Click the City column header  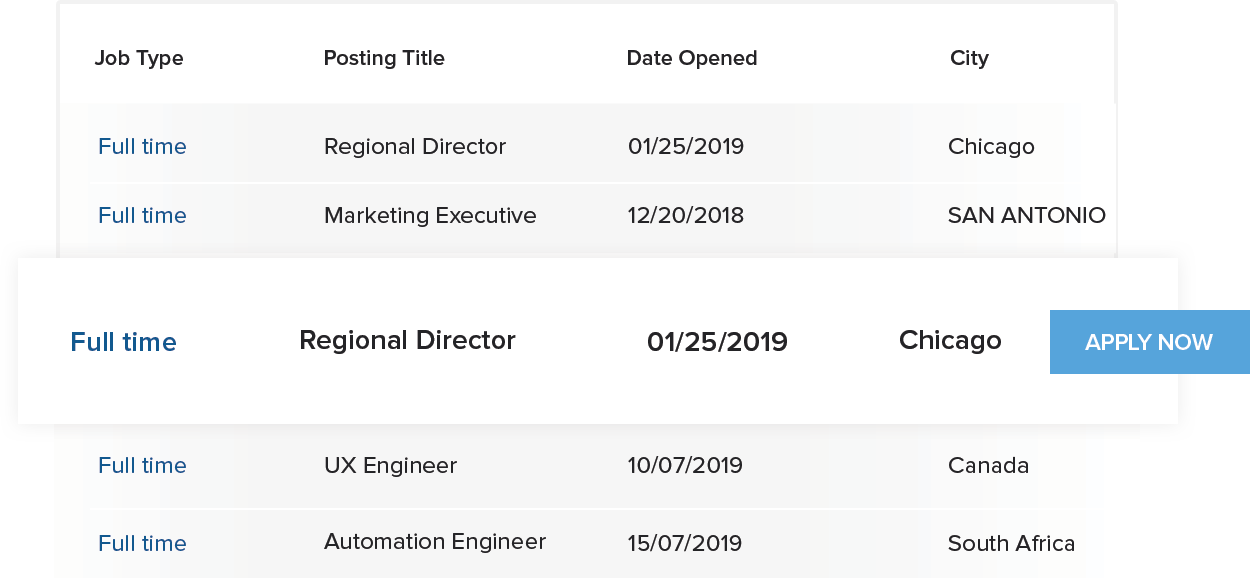(969, 58)
